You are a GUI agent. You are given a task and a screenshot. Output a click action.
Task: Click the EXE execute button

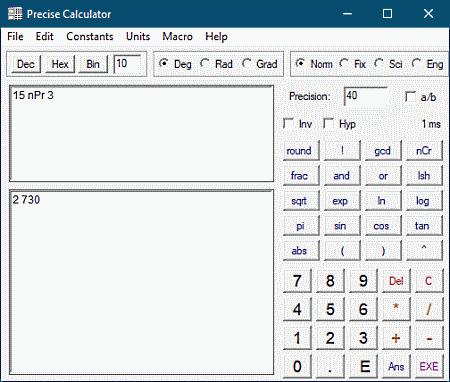click(429, 367)
